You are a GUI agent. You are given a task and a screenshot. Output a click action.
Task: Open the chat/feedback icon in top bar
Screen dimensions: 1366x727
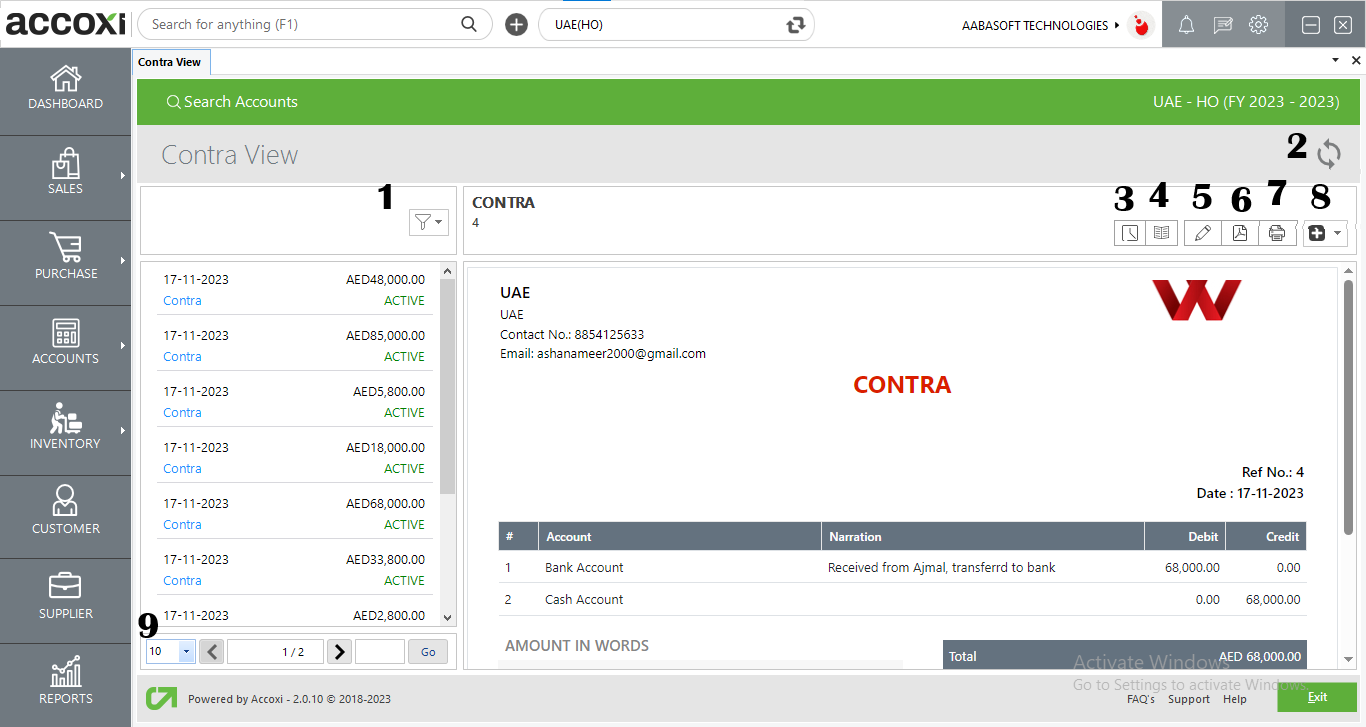[1222, 24]
